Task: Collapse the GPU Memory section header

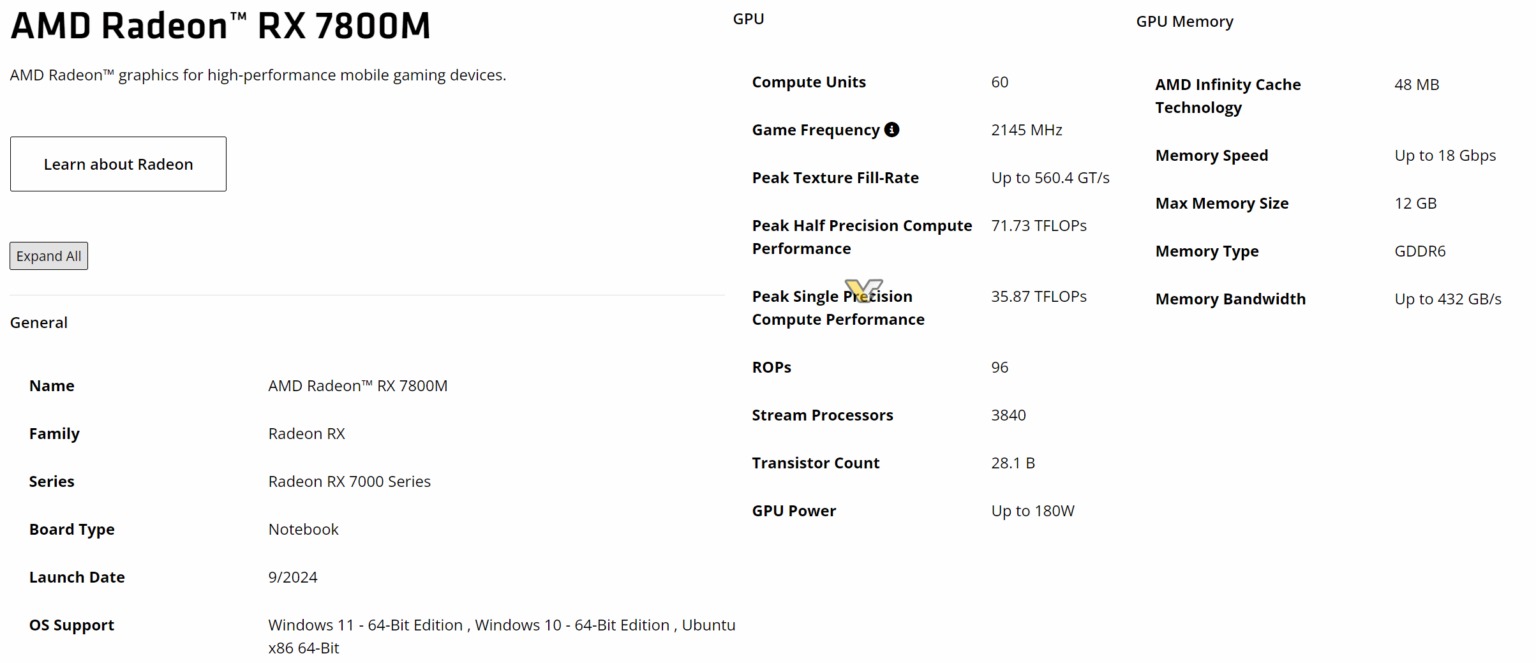Action: [x=1185, y=21]
